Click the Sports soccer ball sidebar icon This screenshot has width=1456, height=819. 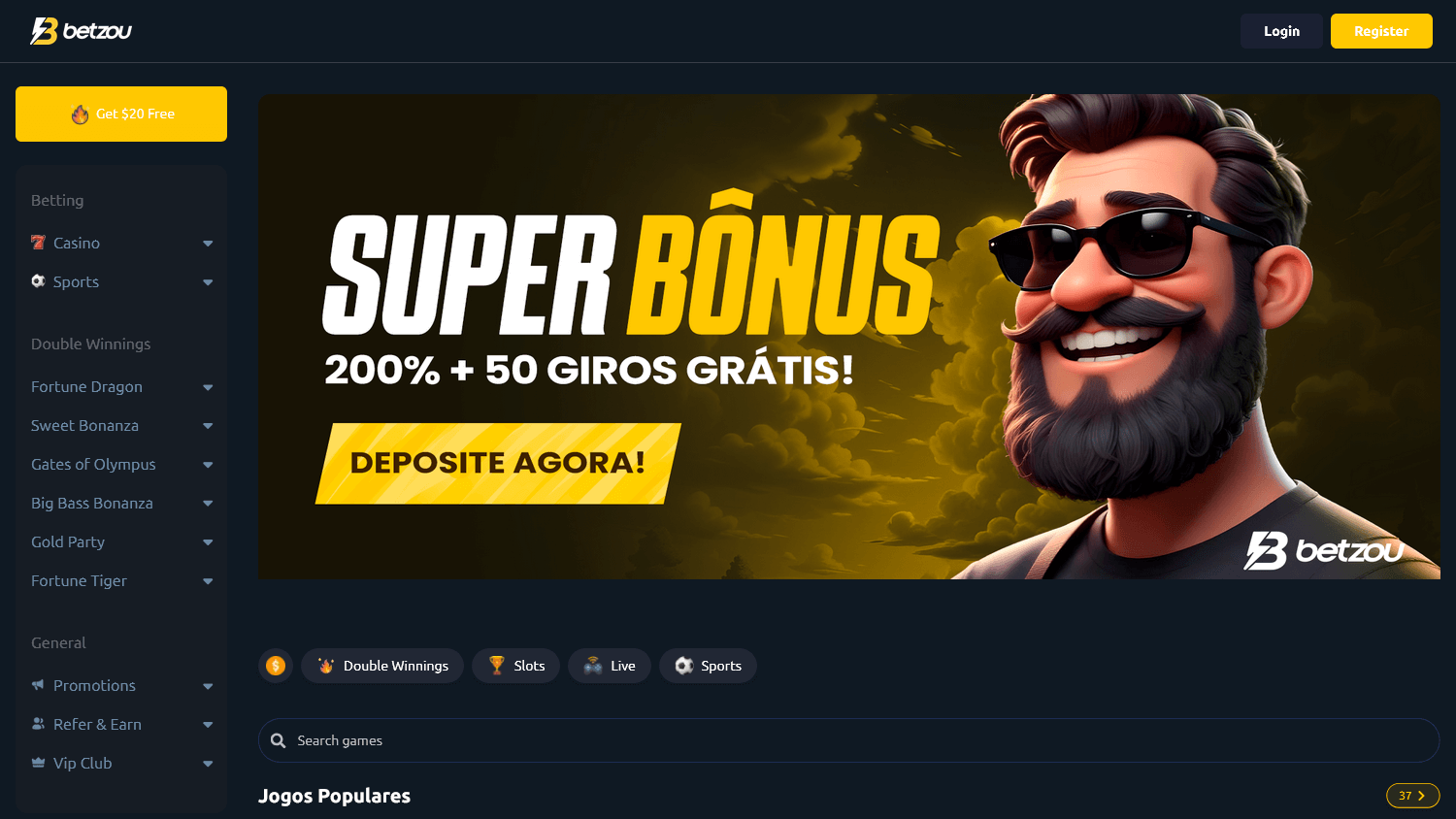(38, 281)
